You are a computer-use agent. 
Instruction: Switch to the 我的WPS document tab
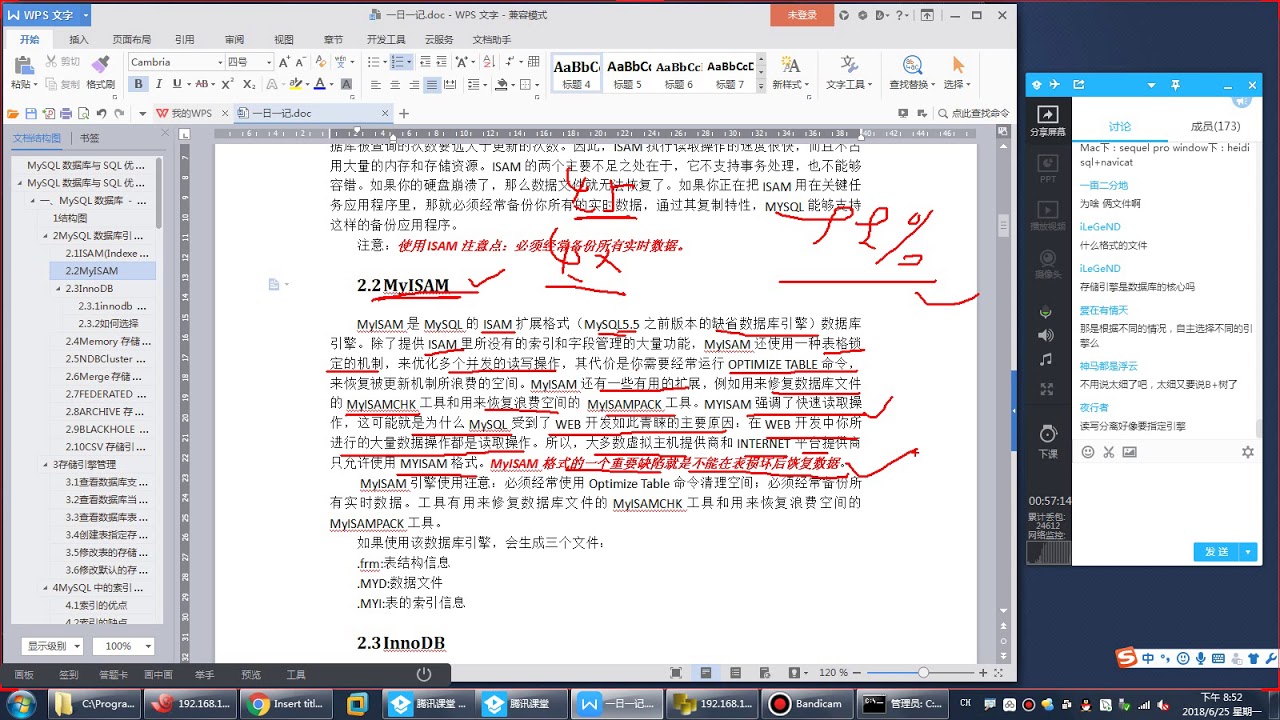pyautogui.click(x=191, y=113)
